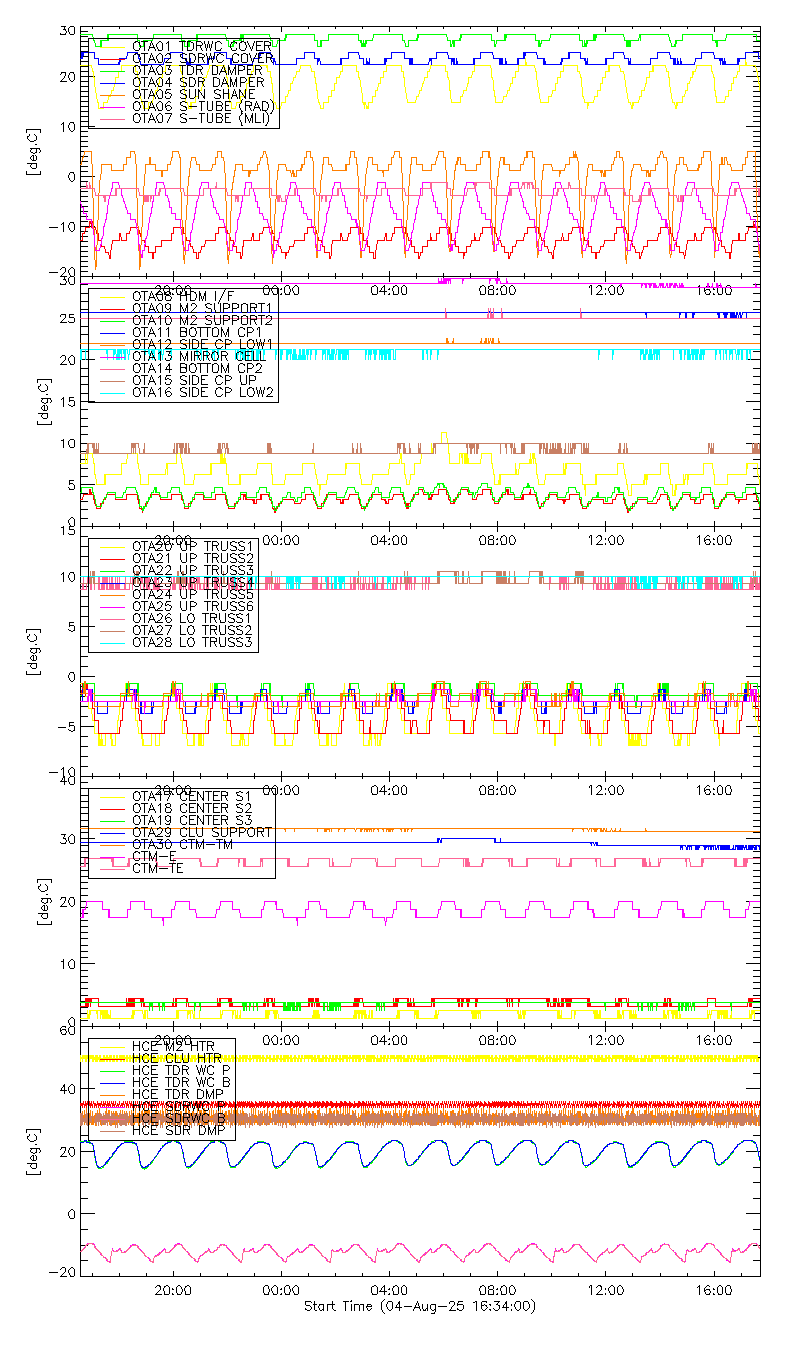Select the OTA29 CLU SUPPORT legend label
The width and height of the screenshot is (800, 1350).
[x=201, y=832]
